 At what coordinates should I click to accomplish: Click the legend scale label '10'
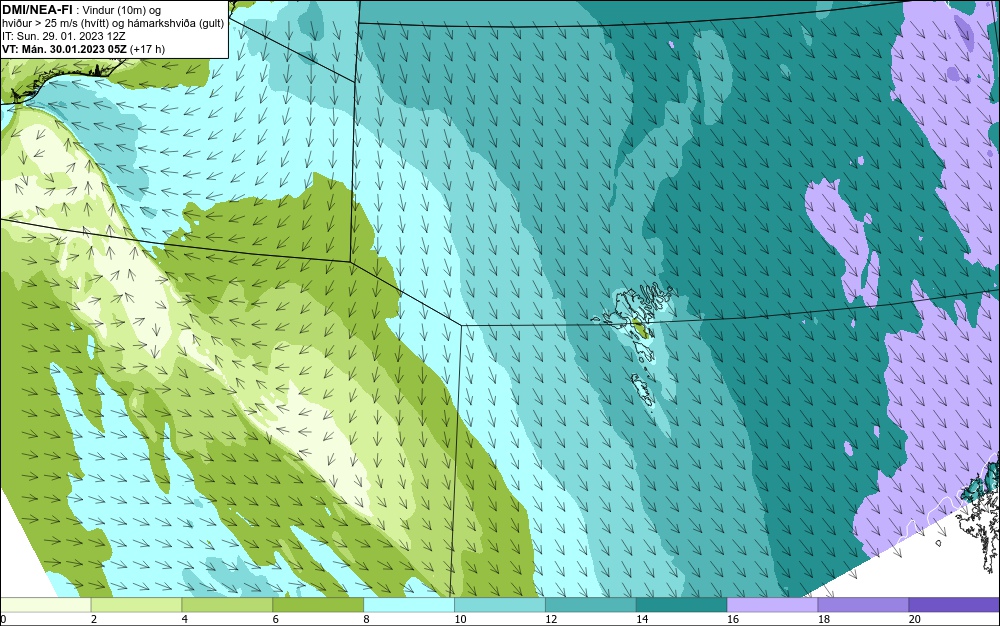[460, 619]
